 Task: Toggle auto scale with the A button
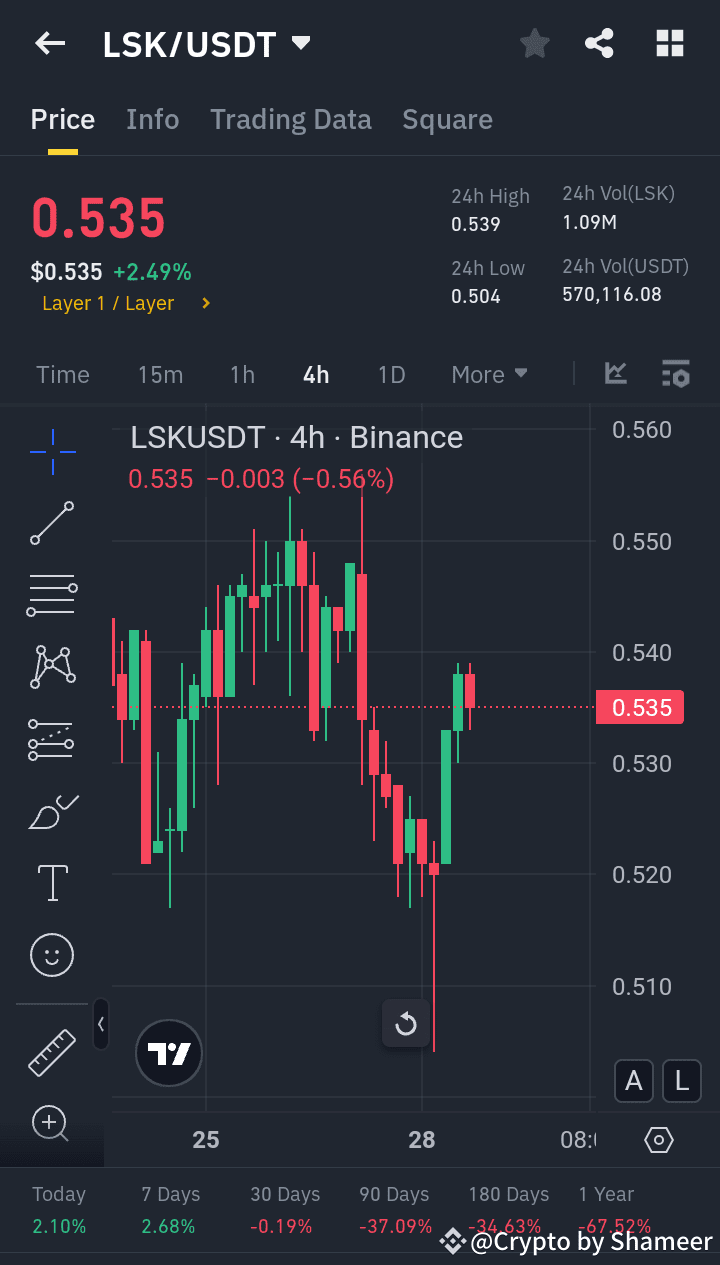pyautogui.click(x=633, y=1081)
